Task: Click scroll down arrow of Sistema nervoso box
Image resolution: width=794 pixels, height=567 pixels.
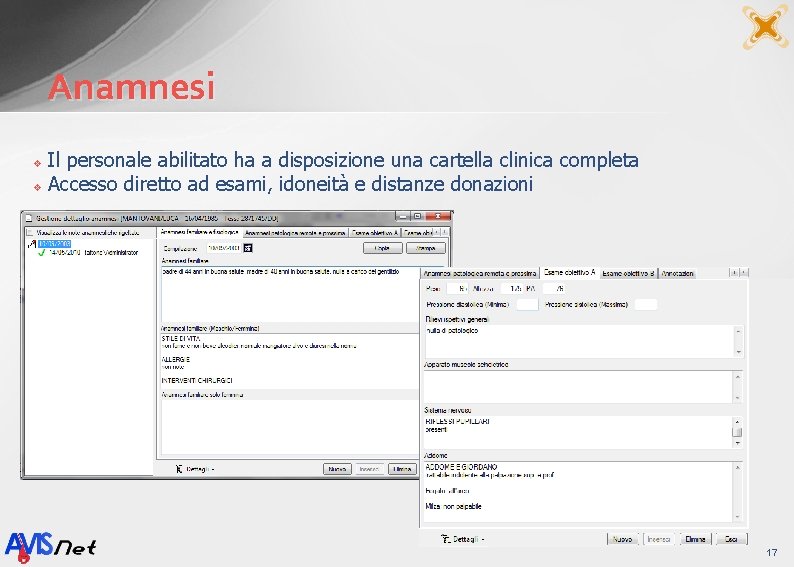Action: pyautogui.click(x=738, y=443)
